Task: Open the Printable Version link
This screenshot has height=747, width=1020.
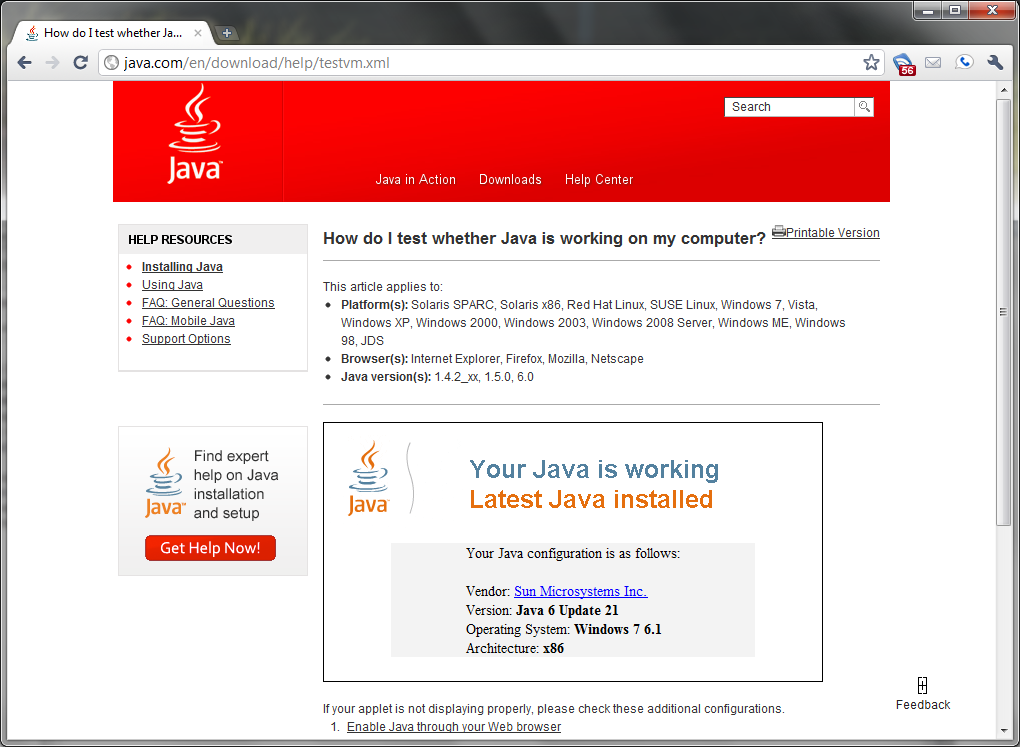Action: click(x=832, y=233)
